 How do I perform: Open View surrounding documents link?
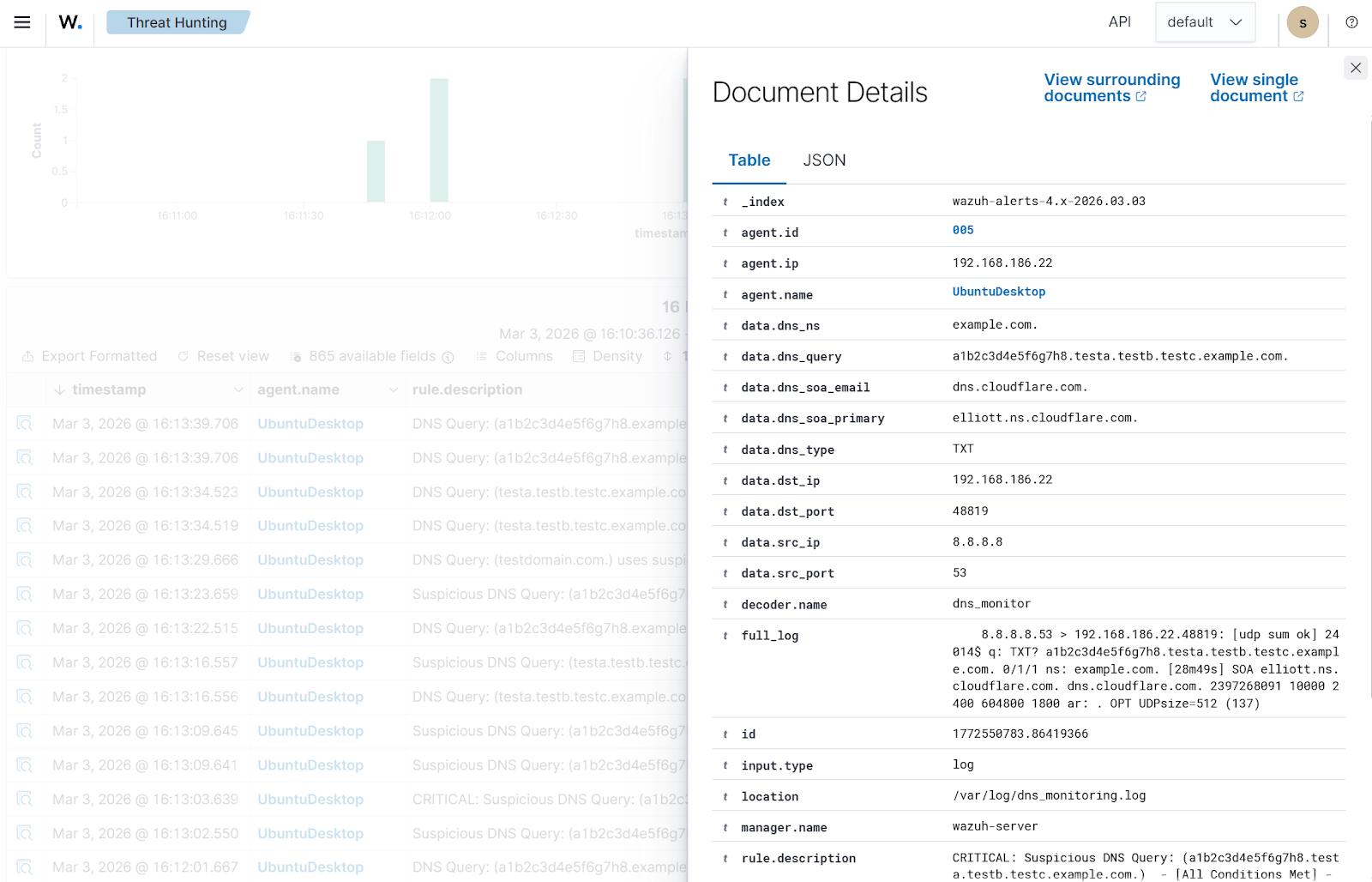pos(1111,87)
